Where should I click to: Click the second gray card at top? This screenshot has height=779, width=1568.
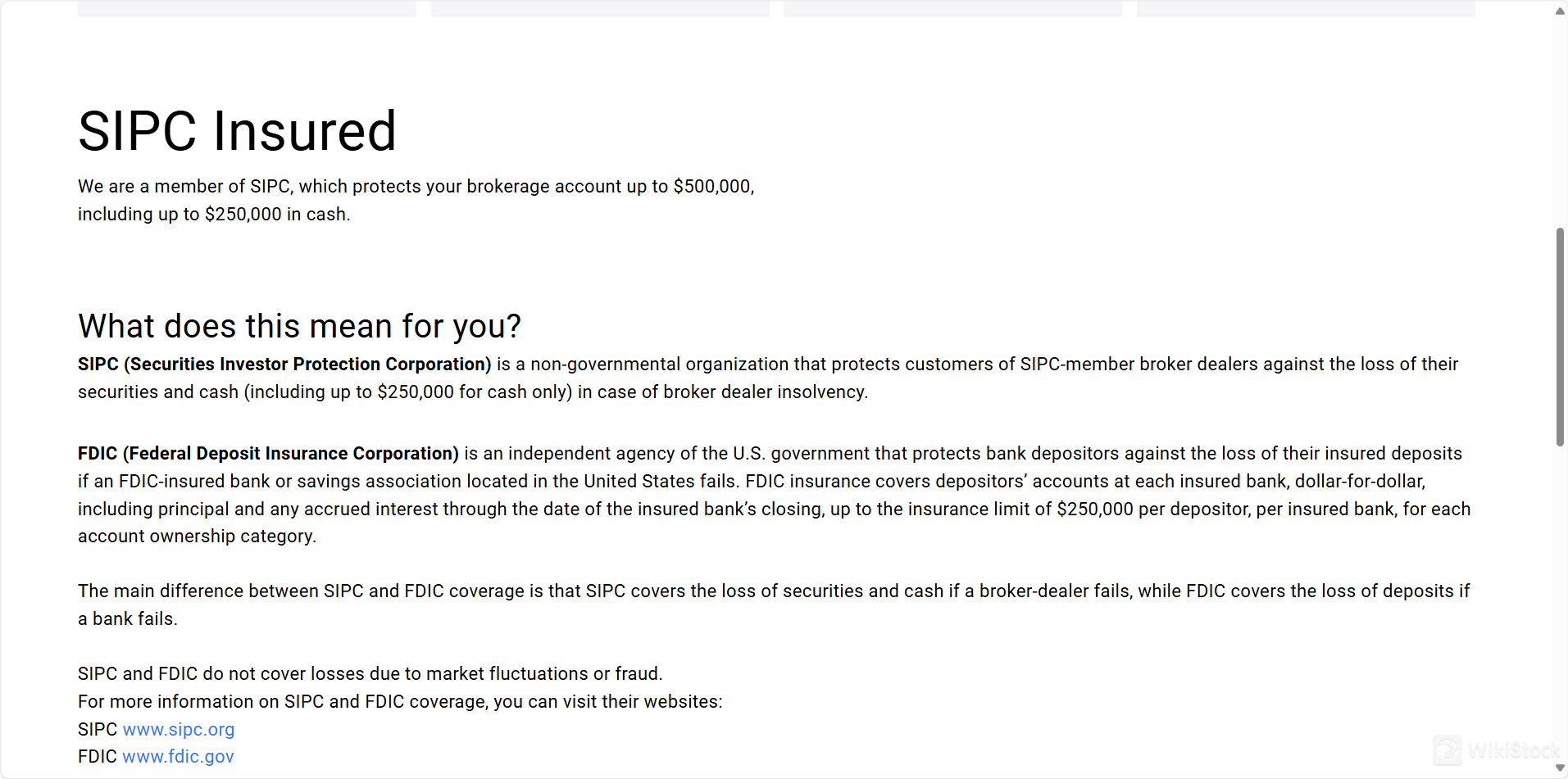point(600,8)
